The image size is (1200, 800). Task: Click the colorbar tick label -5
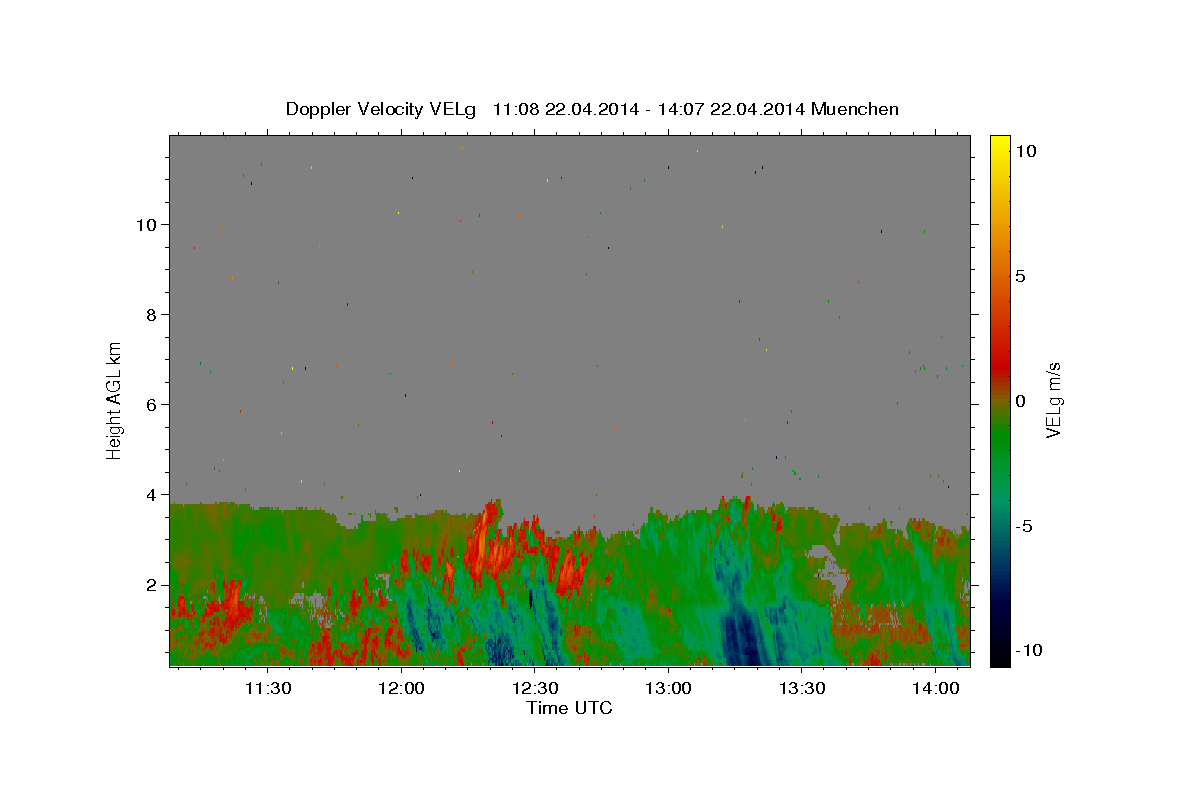1025,526
